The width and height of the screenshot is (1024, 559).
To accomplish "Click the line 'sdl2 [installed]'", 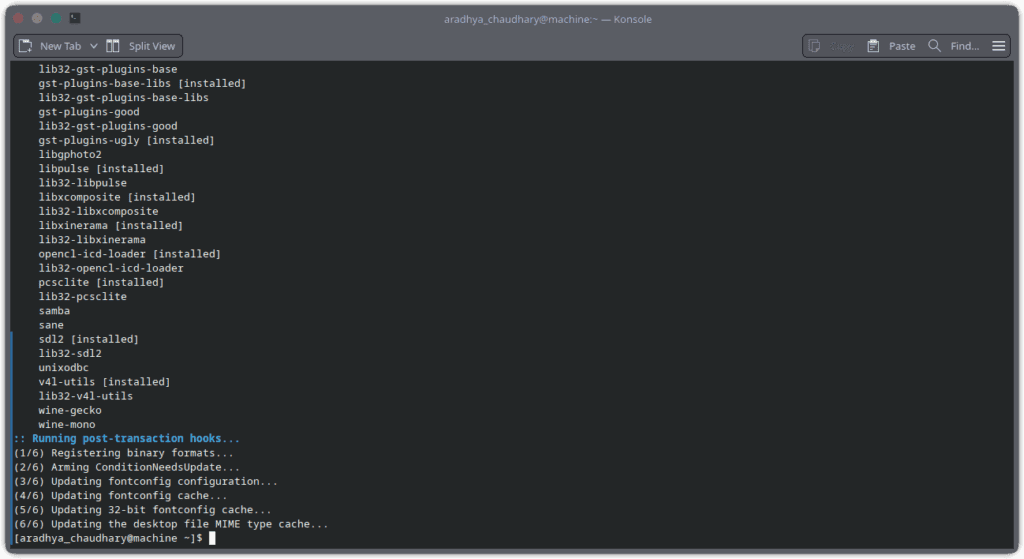I will (89, 340).
